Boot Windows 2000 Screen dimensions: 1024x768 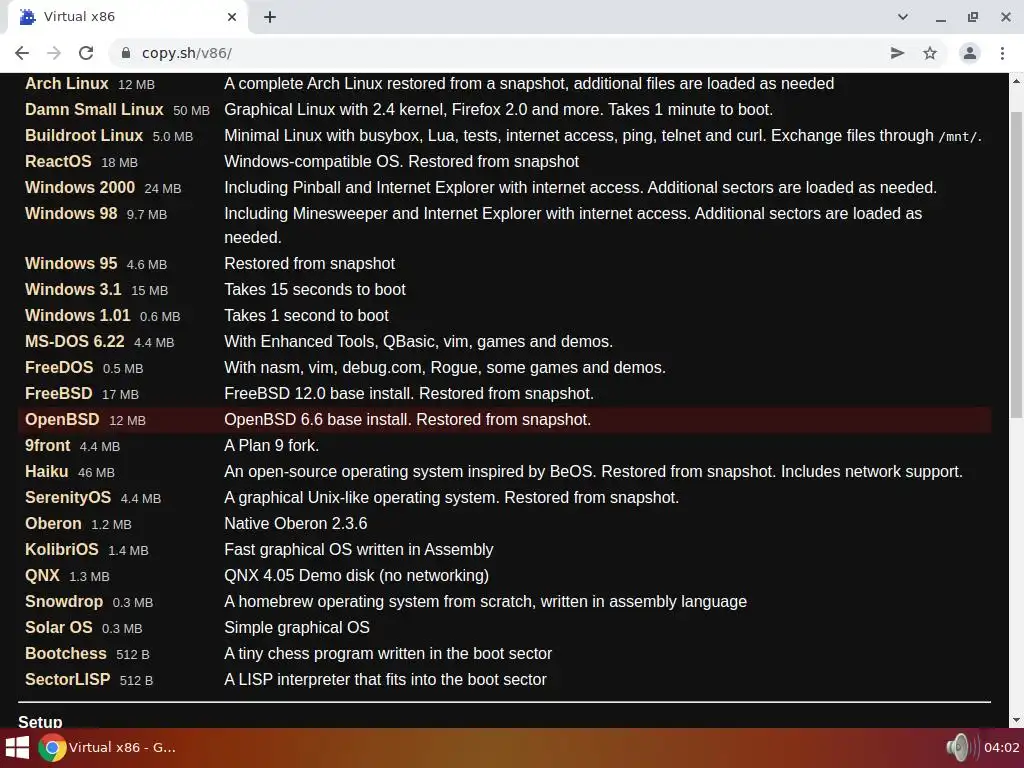[80, 187]
